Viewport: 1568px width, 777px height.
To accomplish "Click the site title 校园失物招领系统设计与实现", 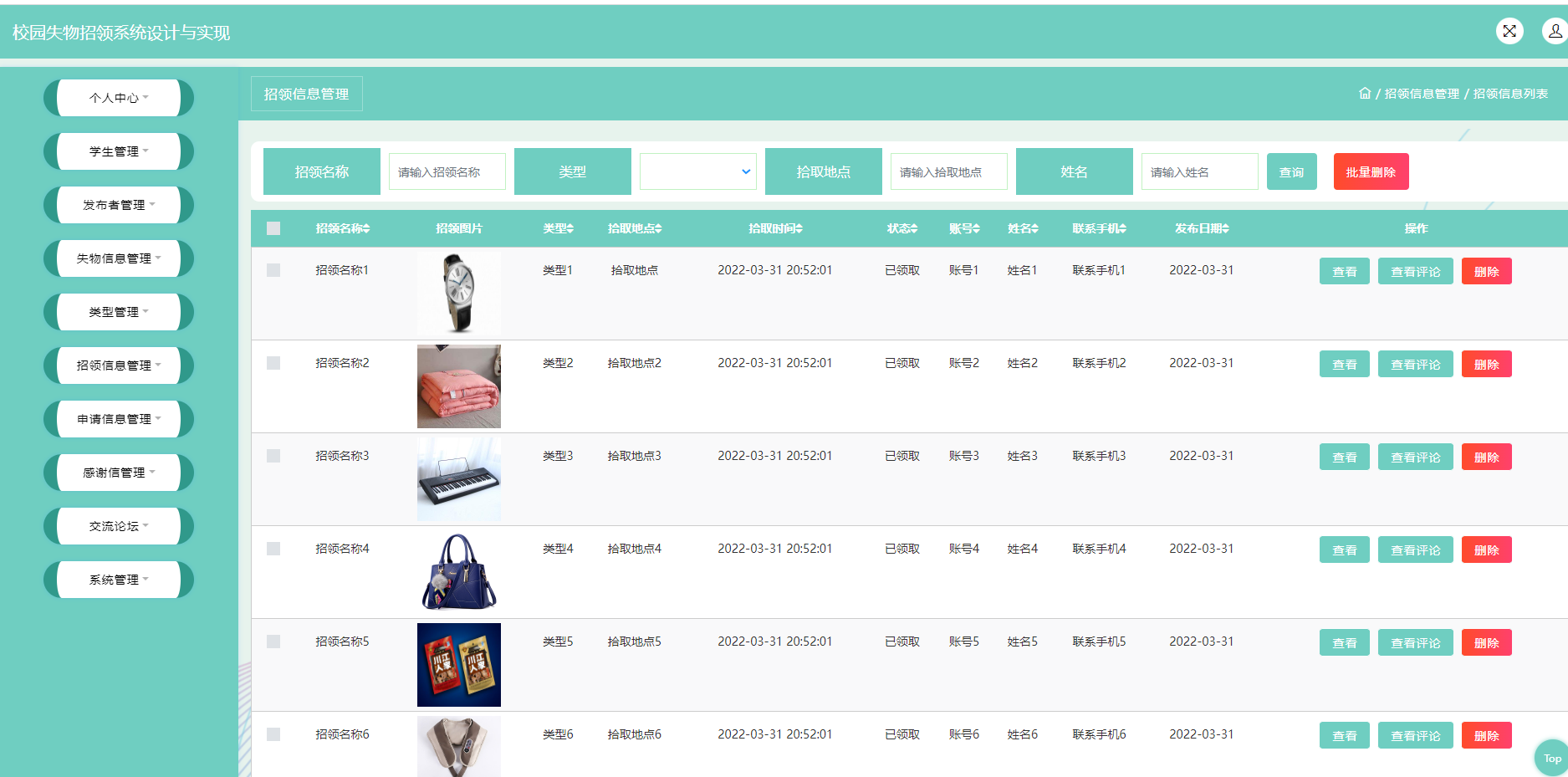I will pos(121,33).
